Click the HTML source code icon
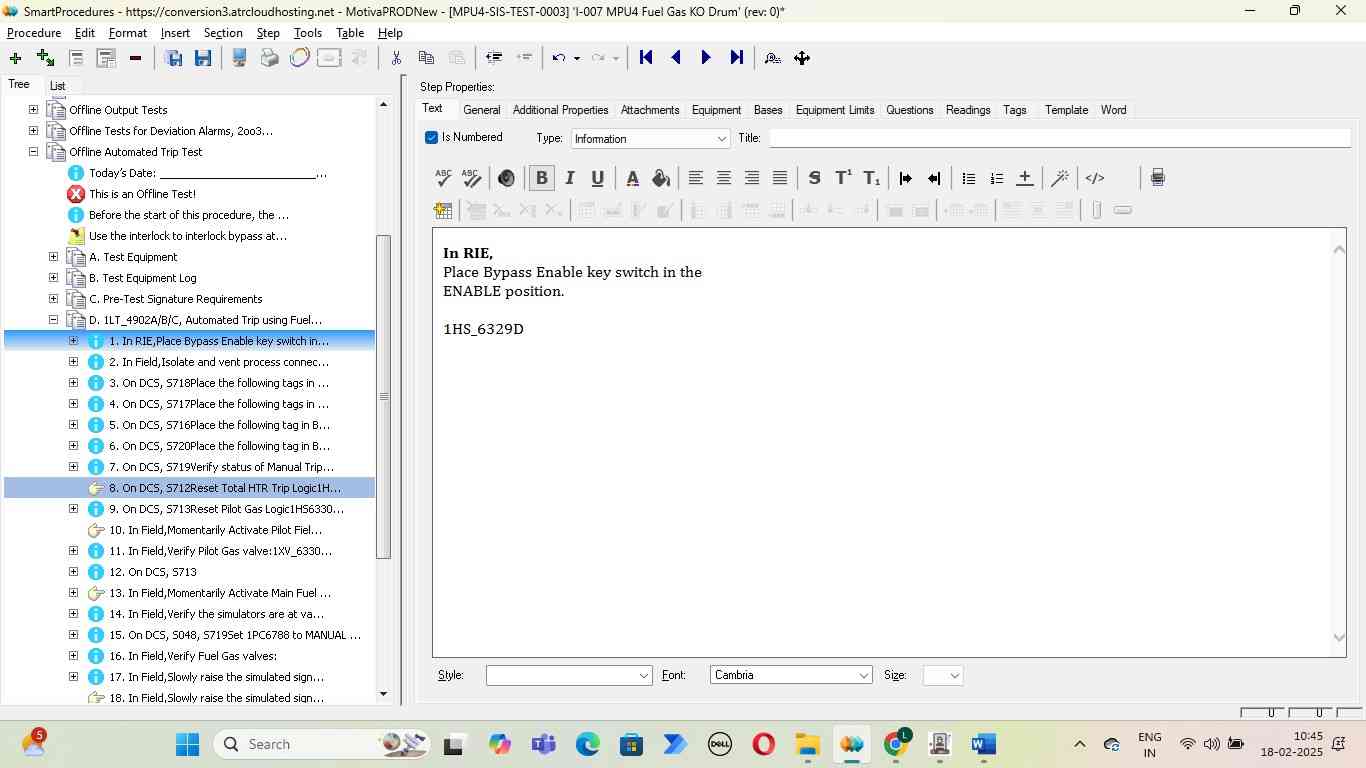 (x=1095, y=178)
